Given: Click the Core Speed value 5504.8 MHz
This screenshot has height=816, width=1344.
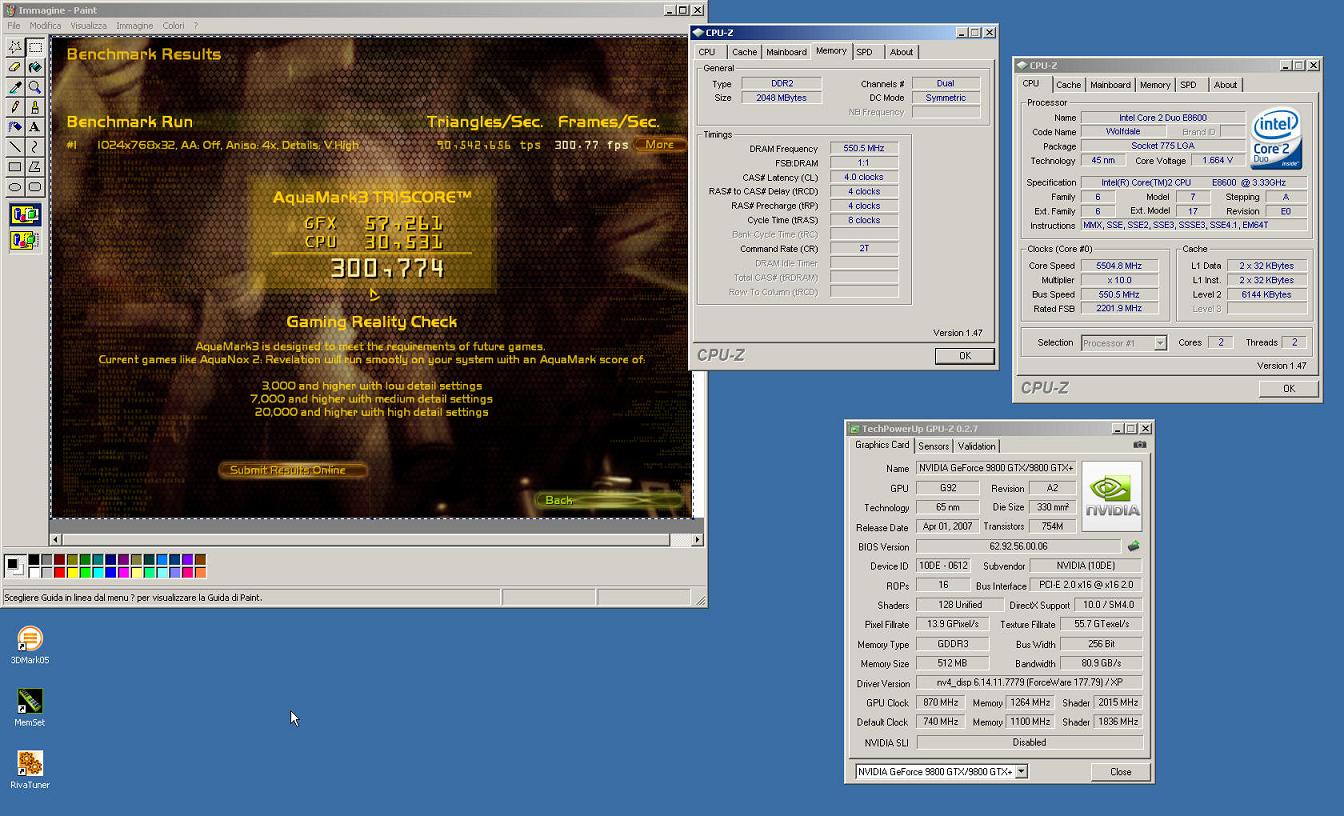Looking at the screenshot, I should tap(1119, 266).
